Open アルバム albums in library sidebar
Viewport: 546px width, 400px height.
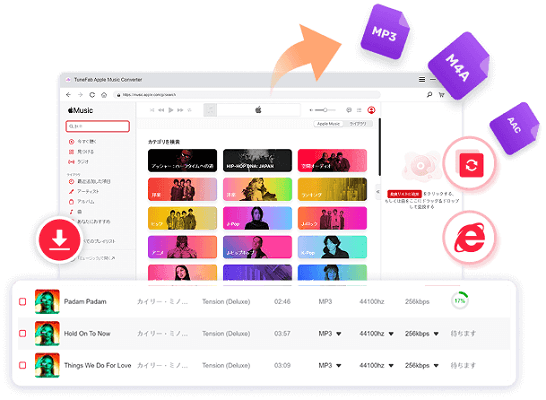(81, 202)
